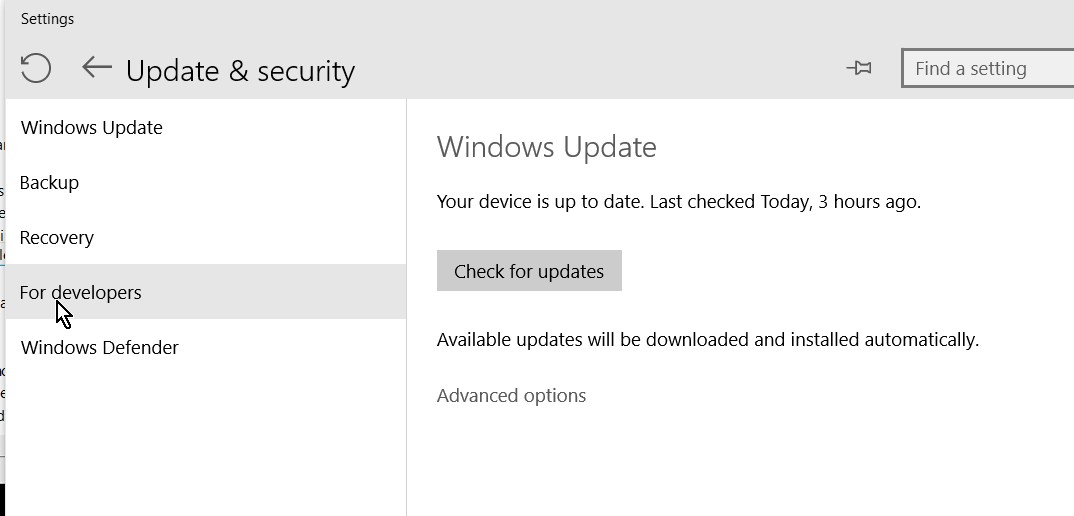Click the Windows Update heading in content pane

pyautogui.click(x=546, y=148)
